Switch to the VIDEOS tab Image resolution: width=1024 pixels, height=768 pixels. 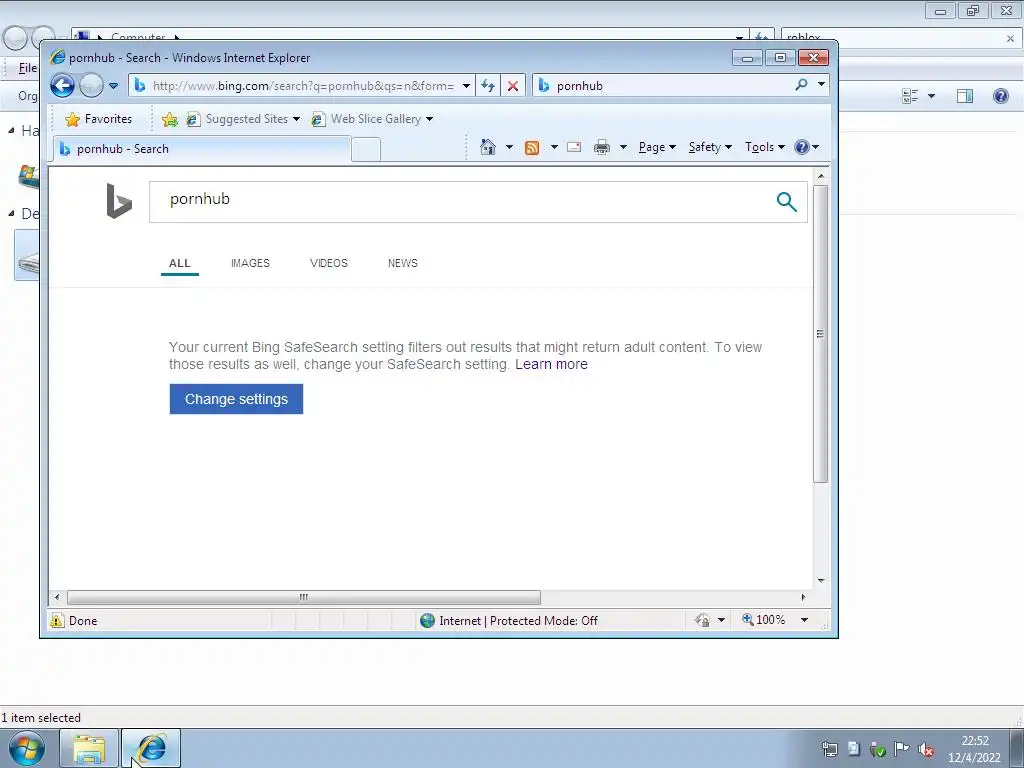click(329, 263)
